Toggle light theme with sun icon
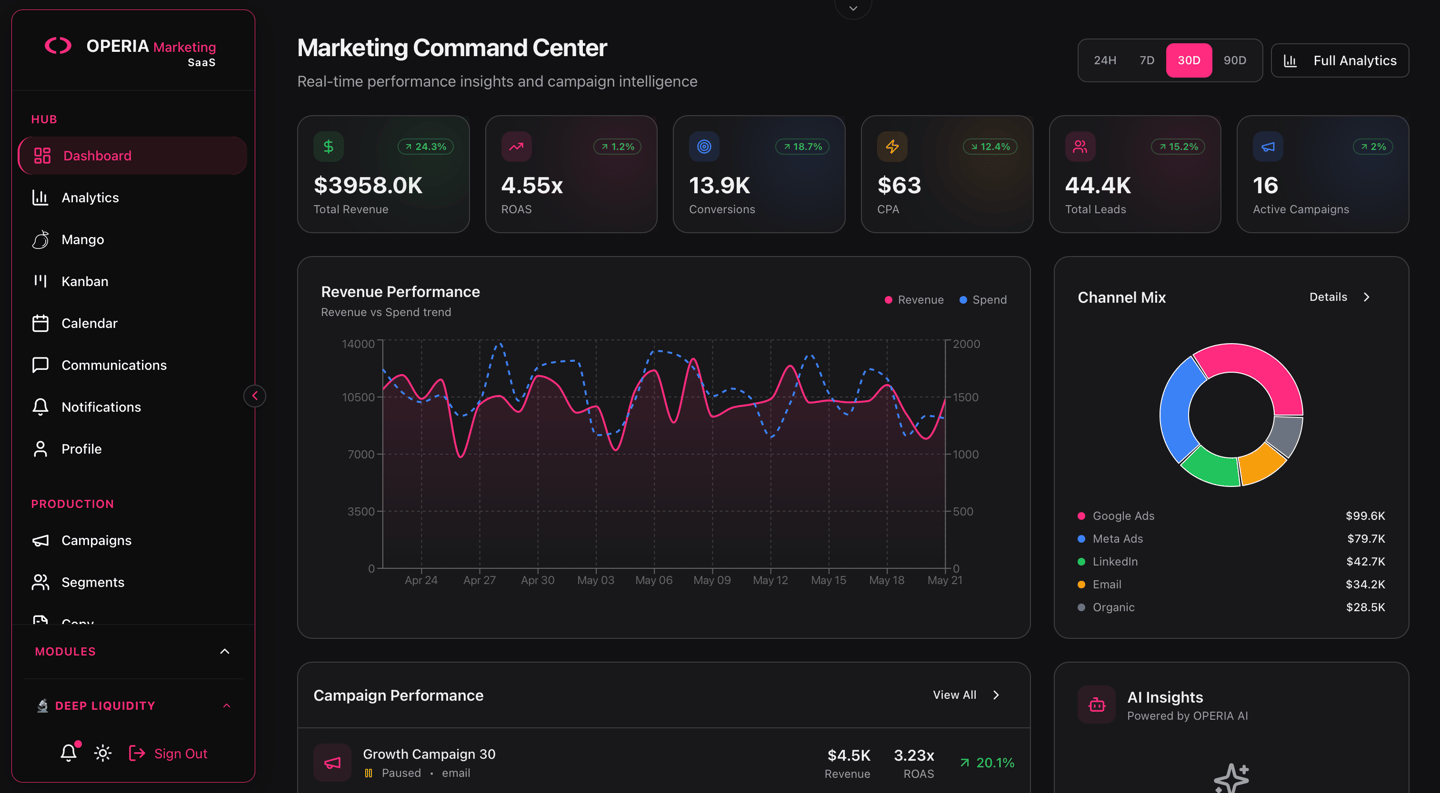The height and width of the screenshot is (793, 1440). (x=103, y=753)
